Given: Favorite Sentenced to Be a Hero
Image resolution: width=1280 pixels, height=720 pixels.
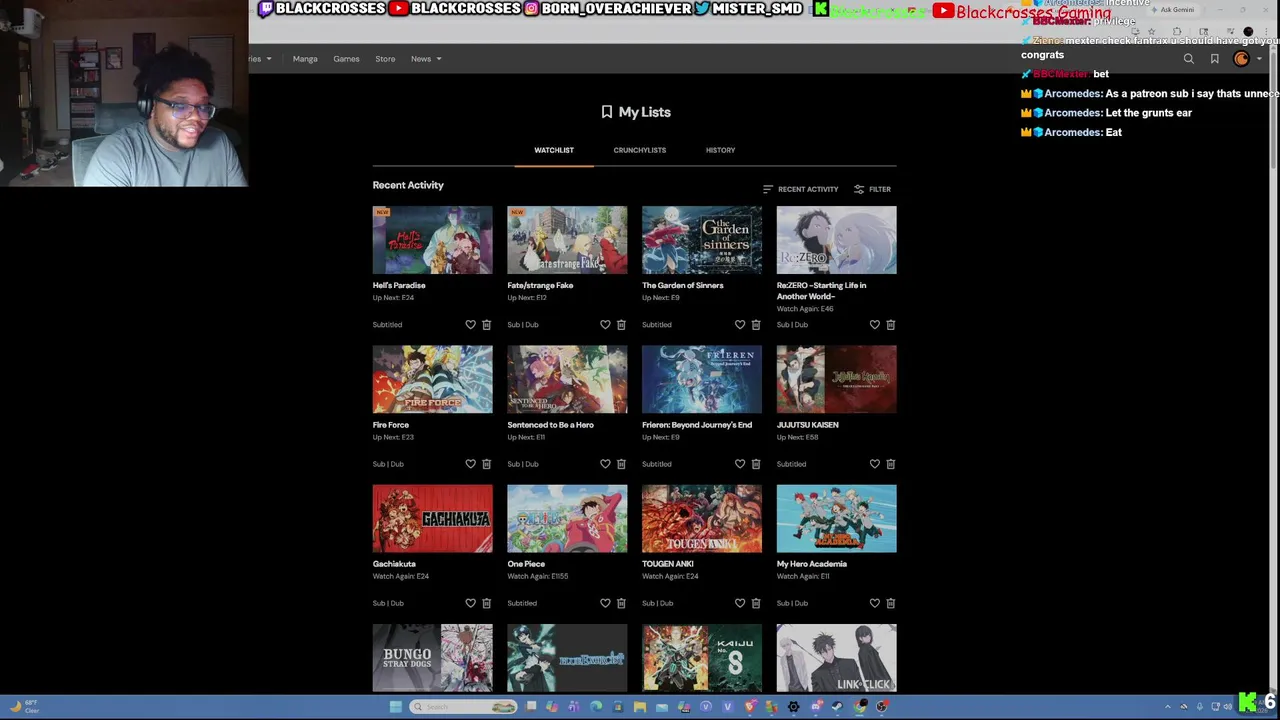Looking at the screenshot, I should pyautogui.click(x=605, y=464).
